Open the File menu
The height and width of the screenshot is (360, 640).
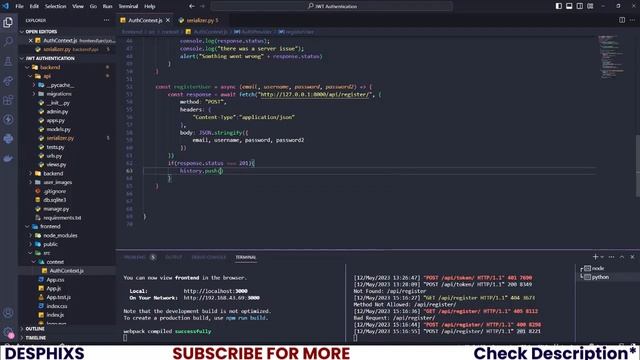(19, 6)
